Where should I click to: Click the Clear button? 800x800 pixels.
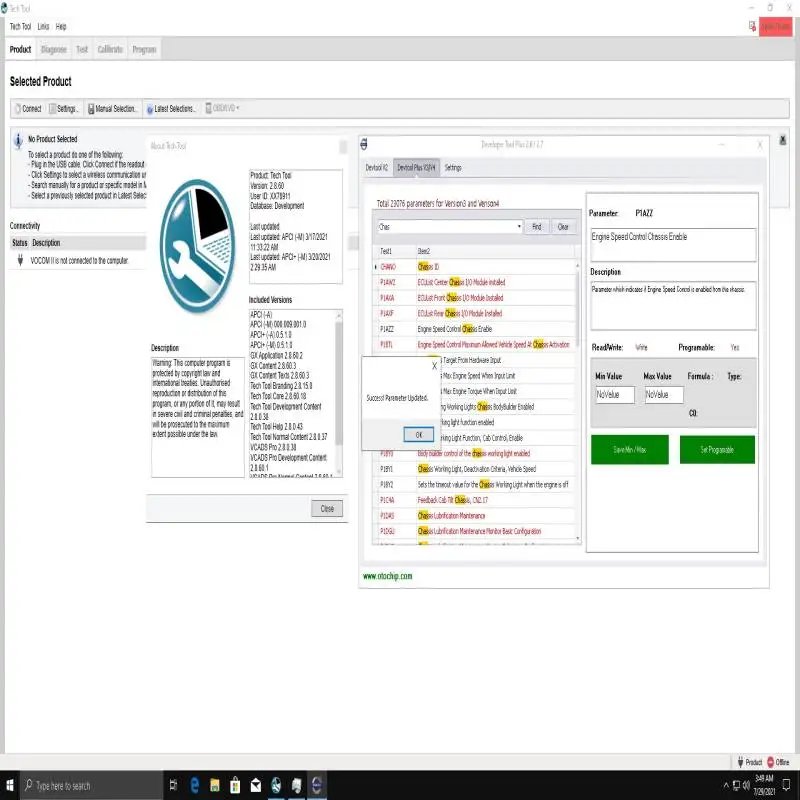[x=563, y=227]
